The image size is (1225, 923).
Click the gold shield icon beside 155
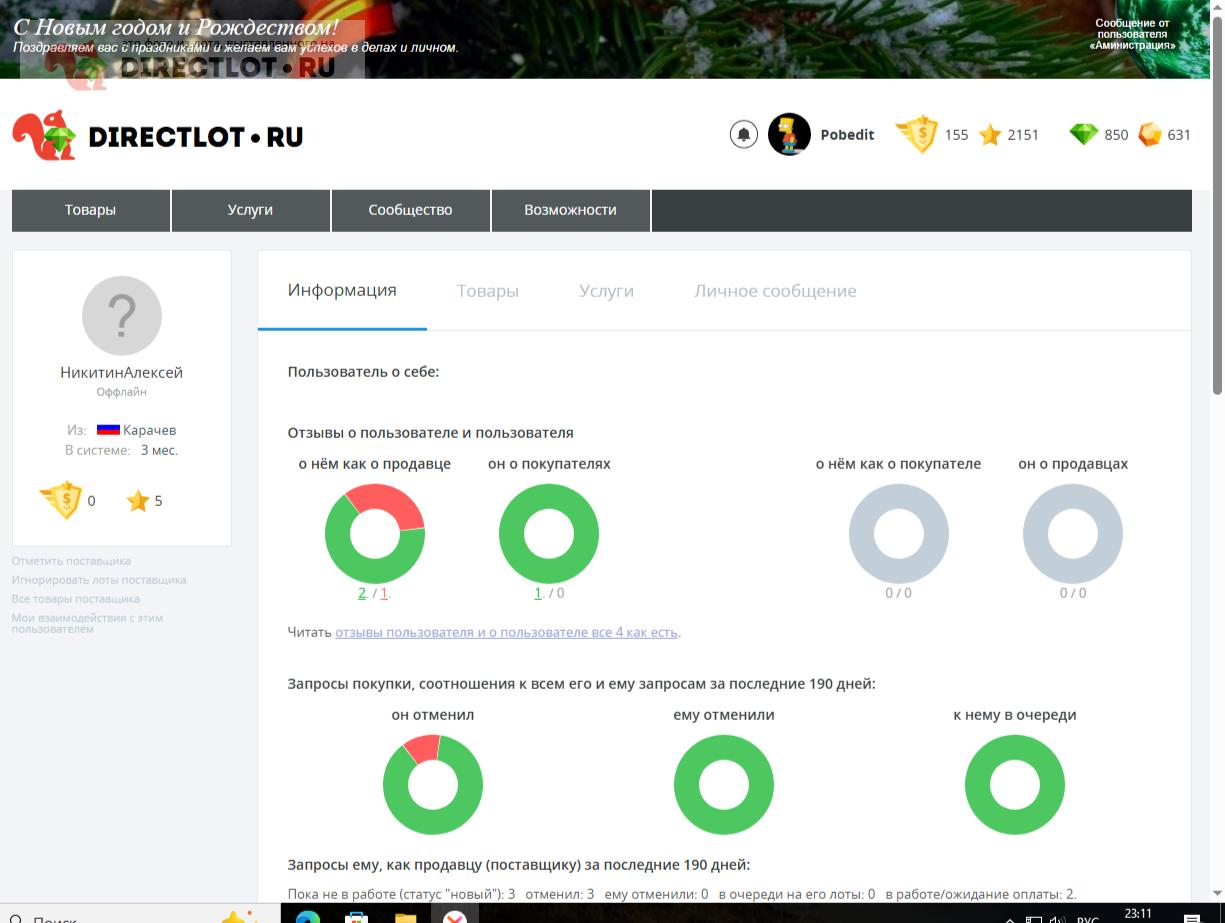tap(916, 134)
